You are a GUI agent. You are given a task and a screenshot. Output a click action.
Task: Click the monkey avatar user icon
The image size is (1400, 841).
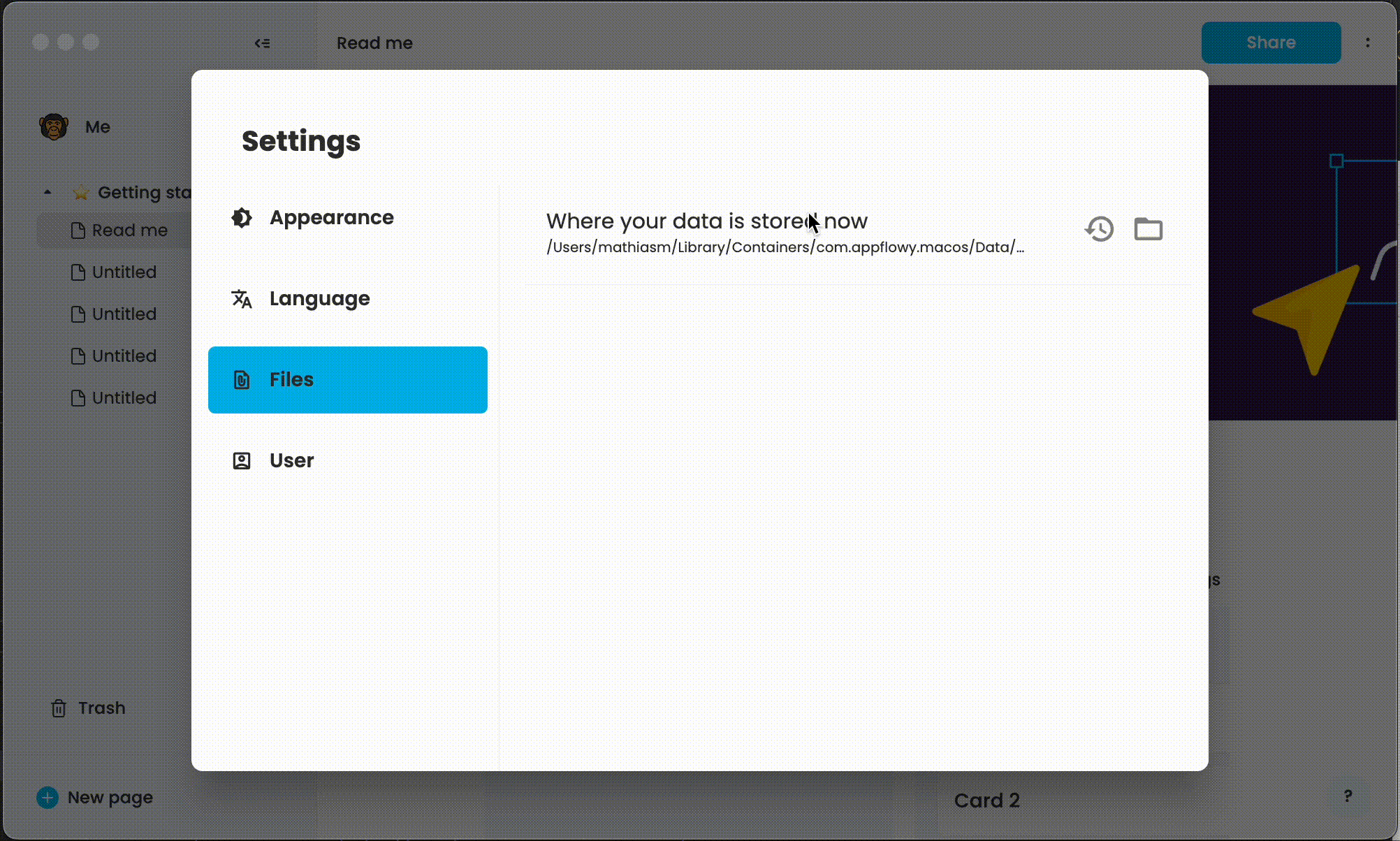point(54,127)
